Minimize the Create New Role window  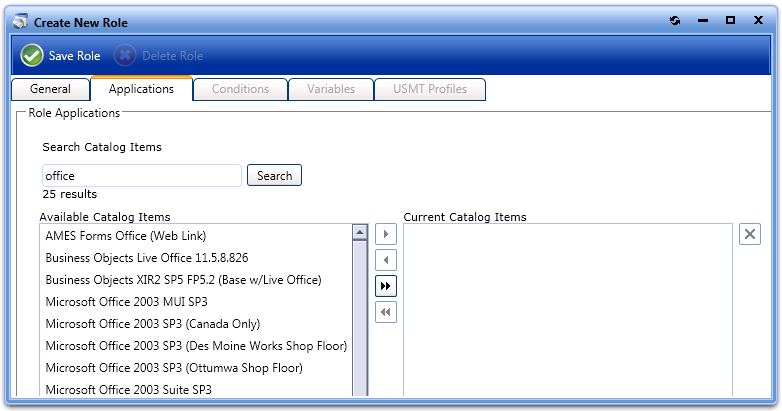click(703, 20)
